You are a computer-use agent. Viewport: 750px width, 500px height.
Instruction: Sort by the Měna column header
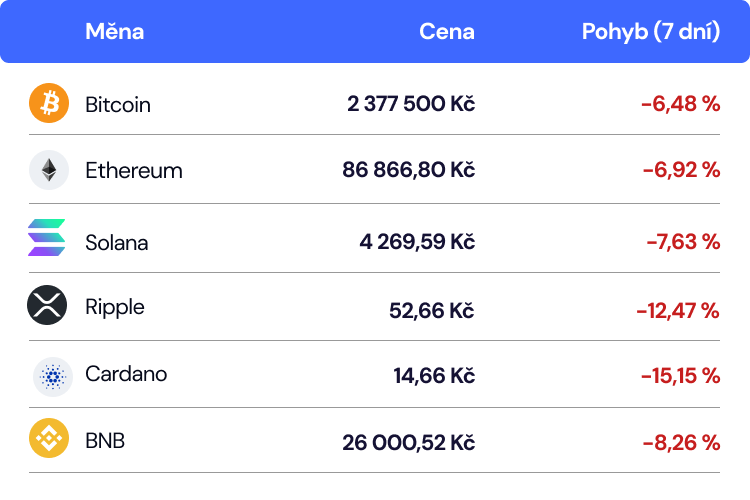click(114, 31)
